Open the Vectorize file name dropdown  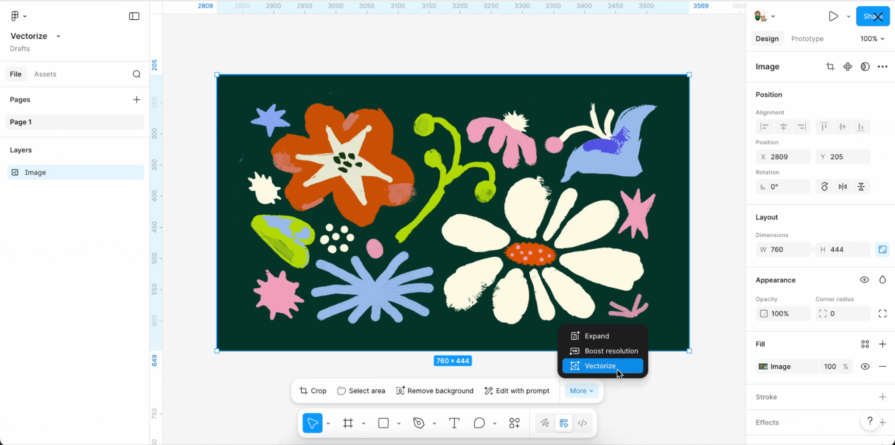click(x=58, y=36)
